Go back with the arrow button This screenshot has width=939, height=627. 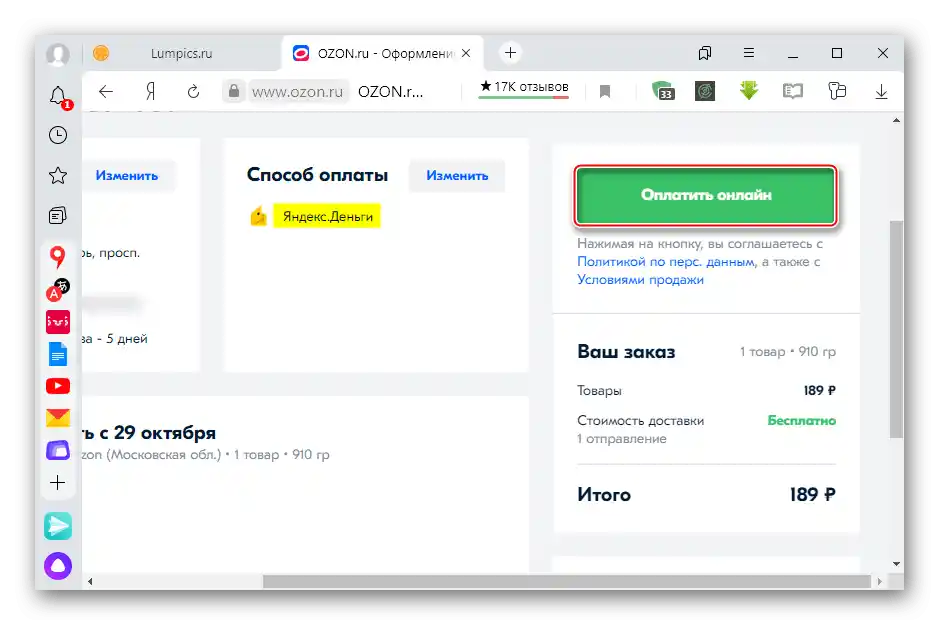(x=106, y=92)
